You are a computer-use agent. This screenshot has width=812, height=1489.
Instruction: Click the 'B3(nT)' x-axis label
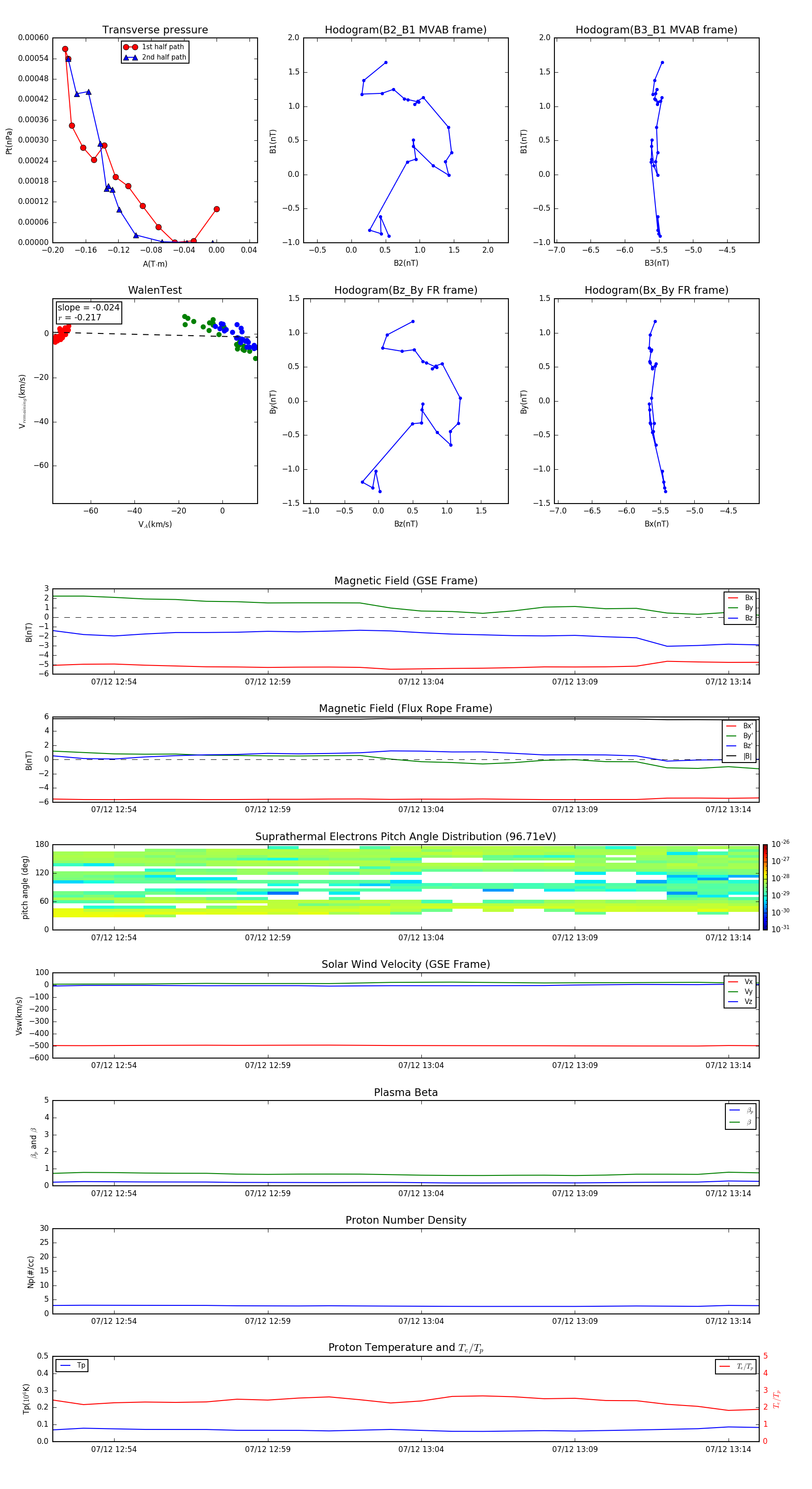(x=656, y=263)
